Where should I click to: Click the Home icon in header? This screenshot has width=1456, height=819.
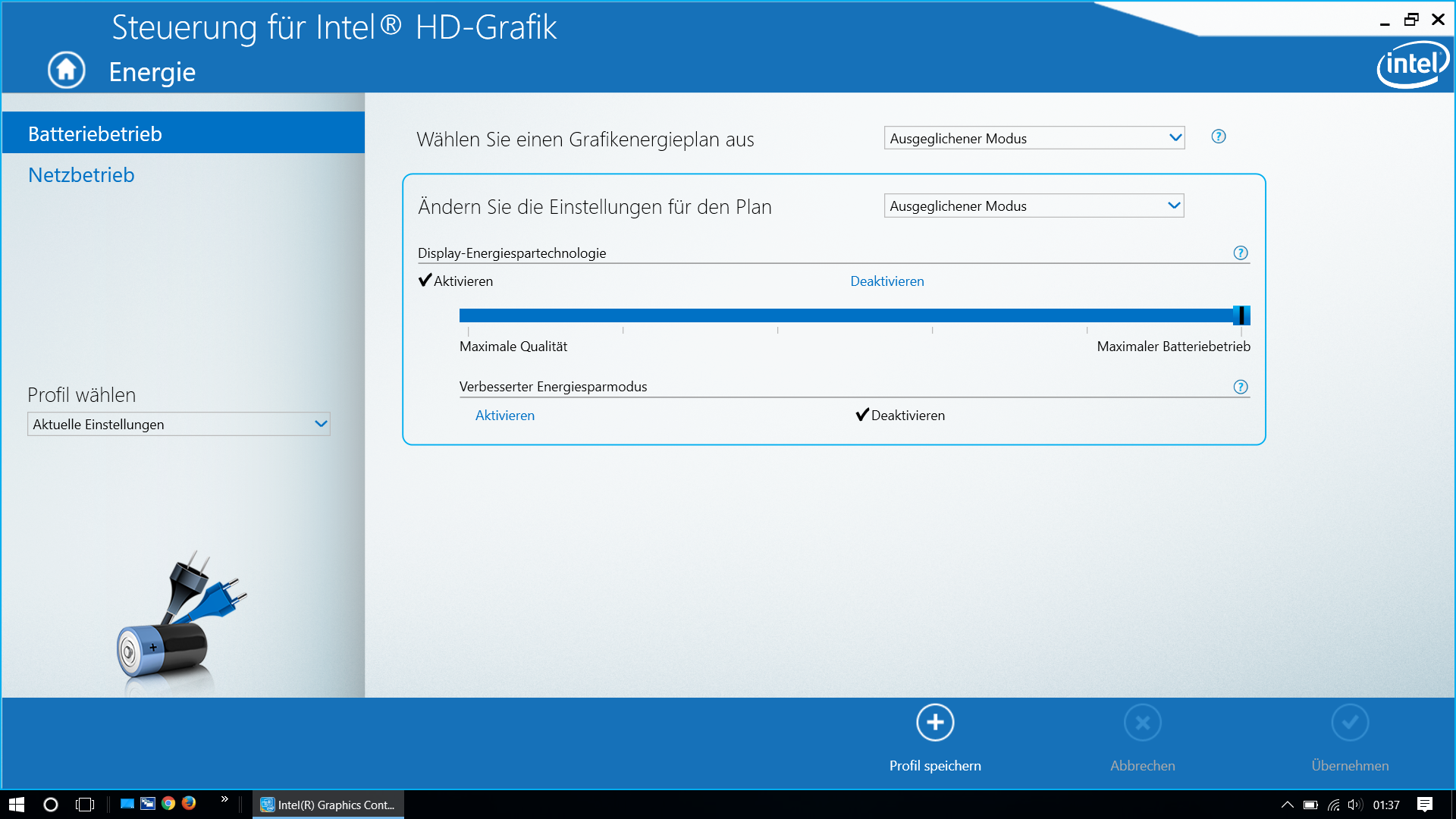pyautogui.click(x=67, y=71)
